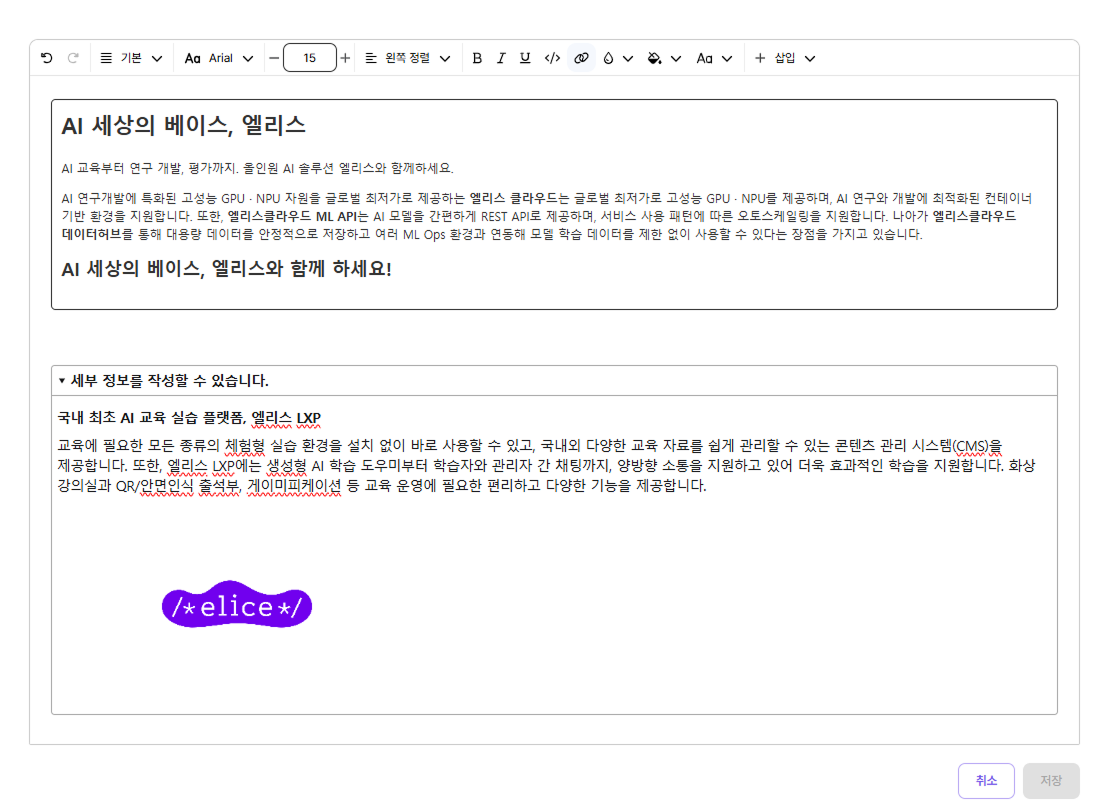The width and height of the screenshot is (1108, 811).
Task: Open the 왼쪽 정렬 alignment dropdown
Action: tap(408, 58)
